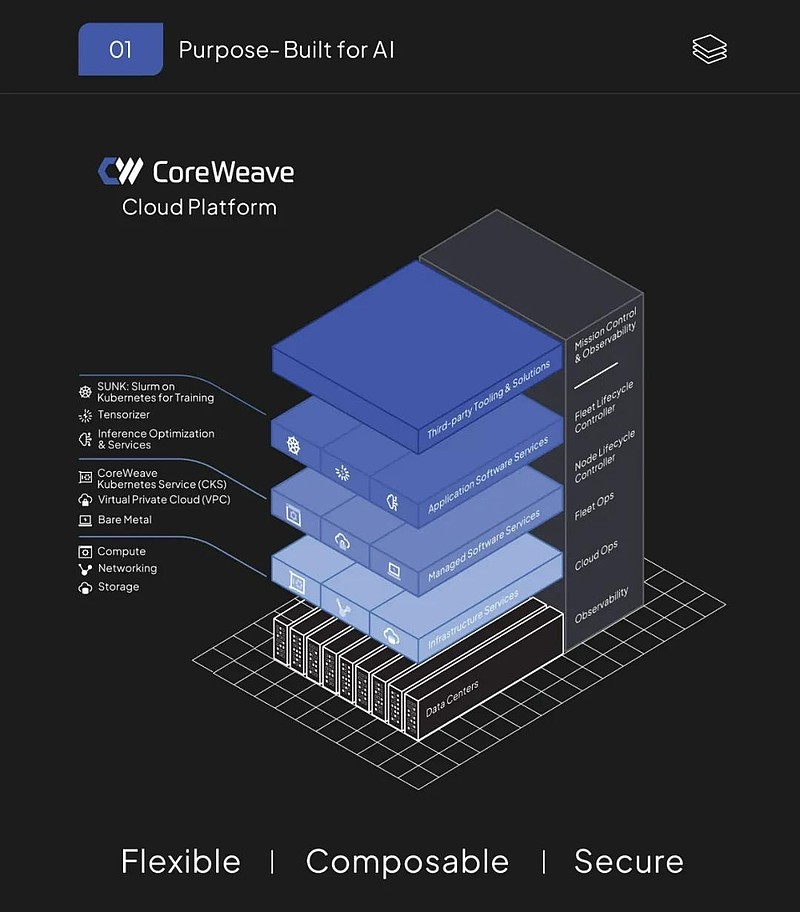Click top face of Third-party Tooling layer

click(417, 344)
